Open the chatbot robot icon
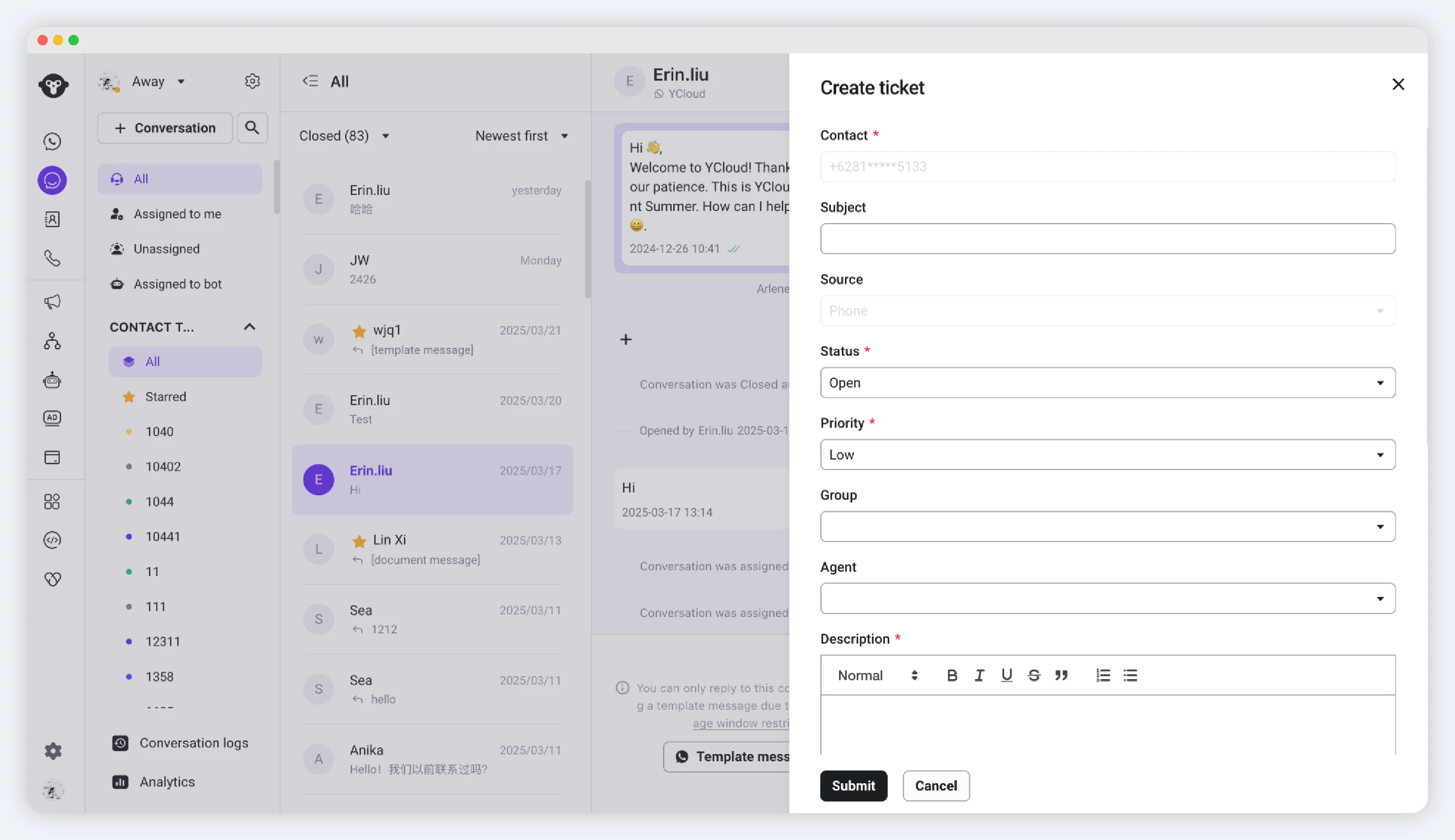1455x840 pixels. click(53, 380)
